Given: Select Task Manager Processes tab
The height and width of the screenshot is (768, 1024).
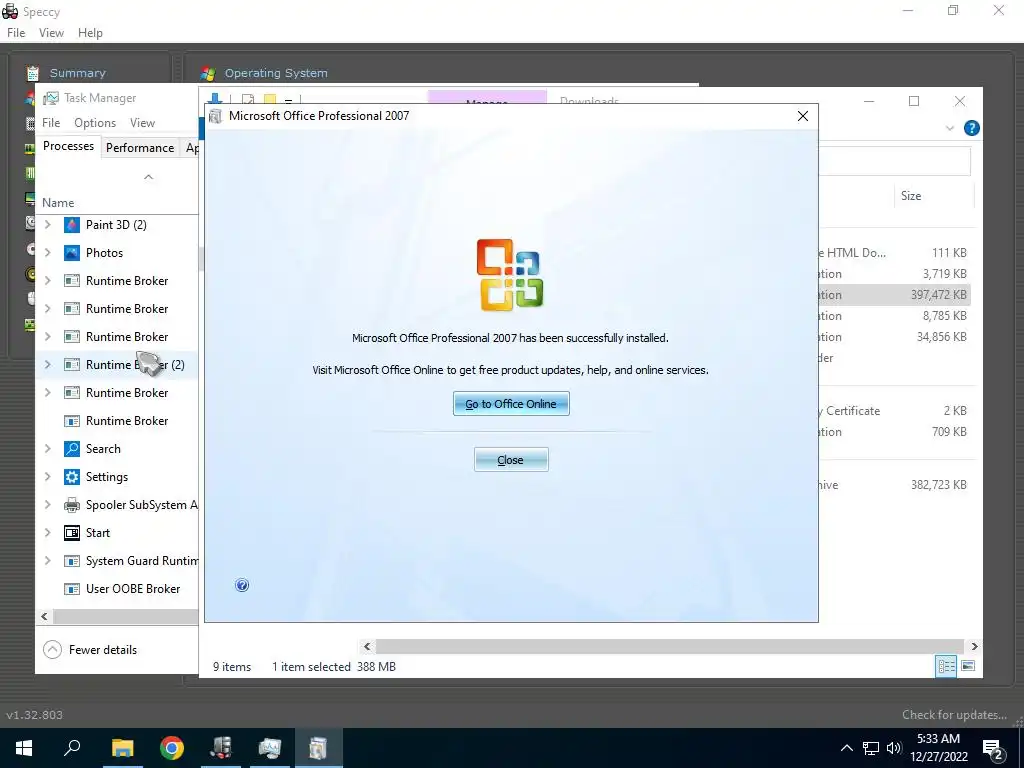Looking at the screenshot, I should coord(69,146).
